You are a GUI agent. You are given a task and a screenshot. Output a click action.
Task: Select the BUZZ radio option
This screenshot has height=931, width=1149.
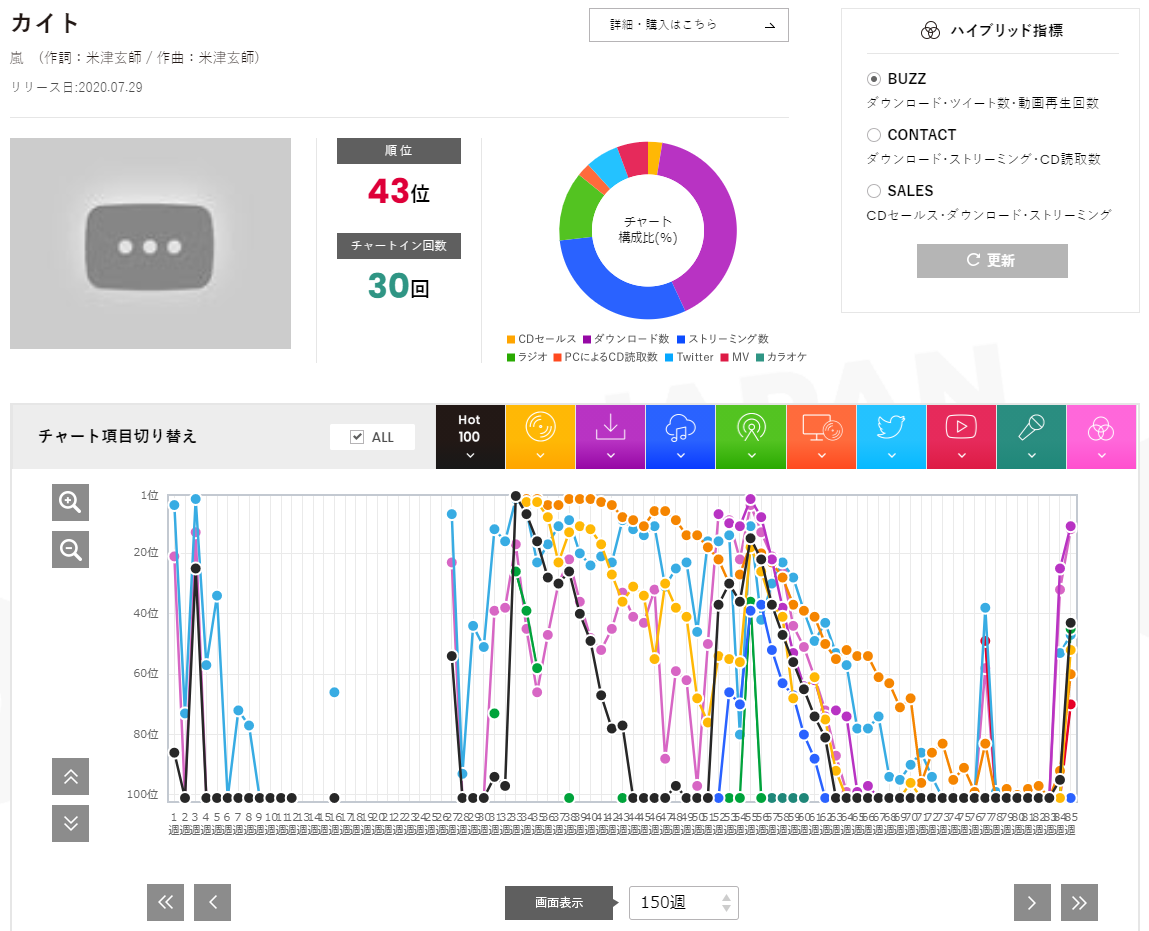pyautogui.click(x=873, y=78)
